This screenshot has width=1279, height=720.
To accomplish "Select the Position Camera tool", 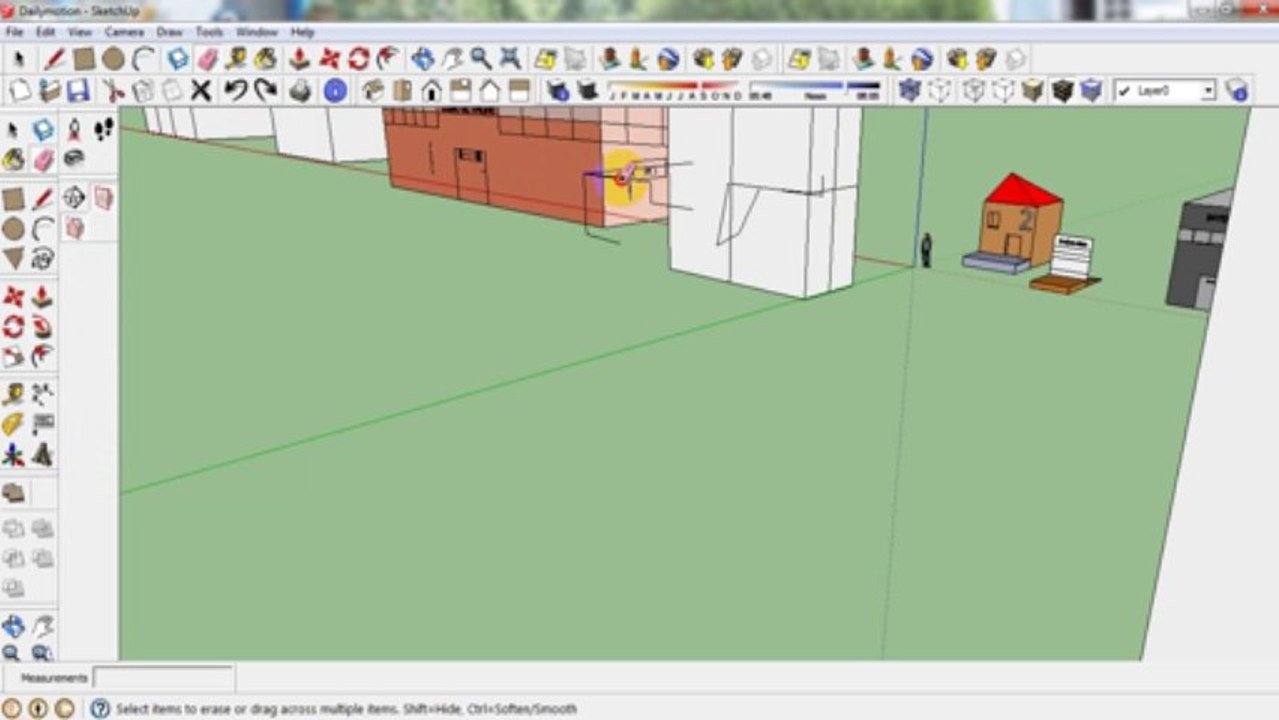I will (75, 129).
